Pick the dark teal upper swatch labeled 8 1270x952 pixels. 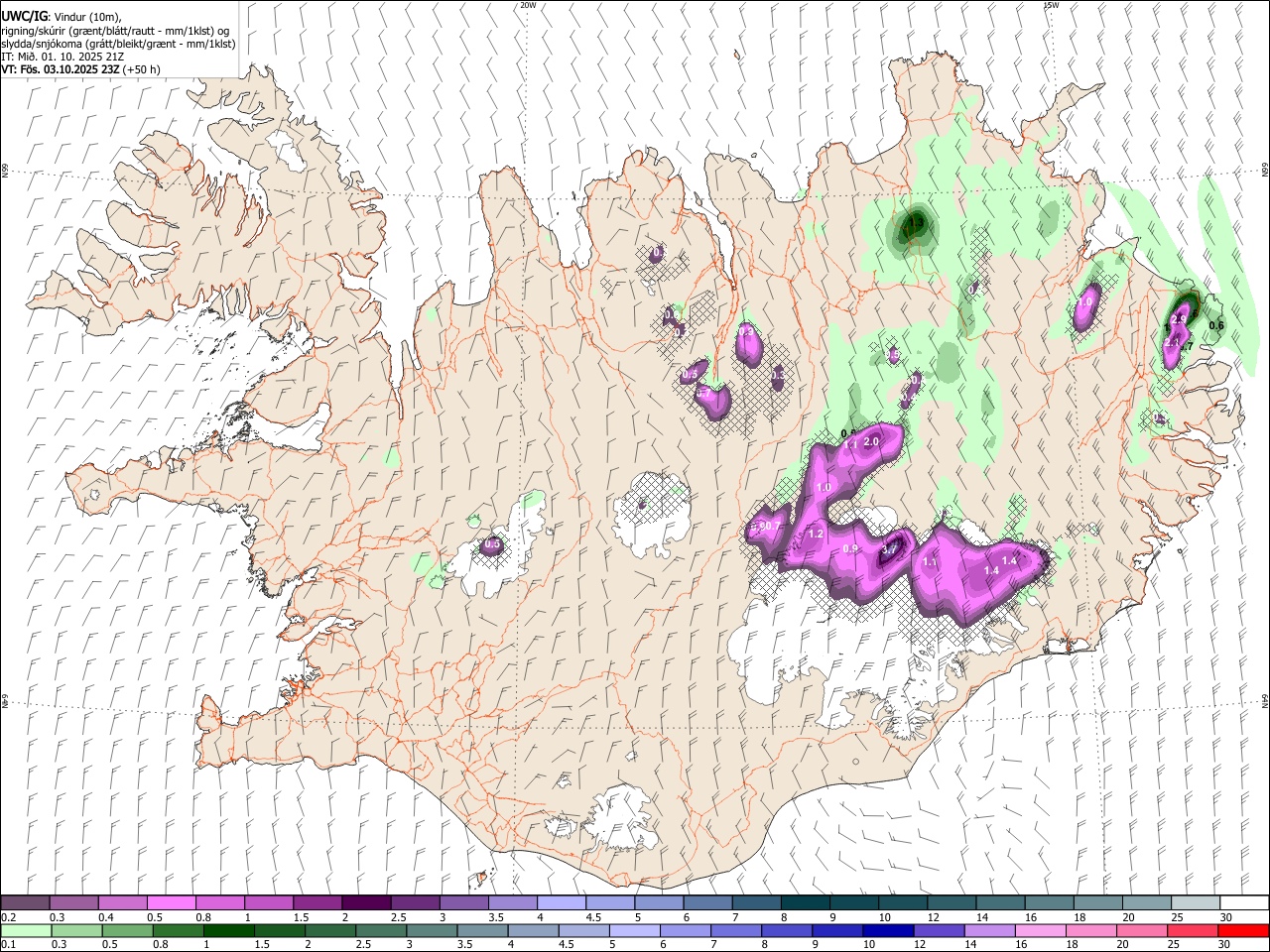[x=805, y=903]
